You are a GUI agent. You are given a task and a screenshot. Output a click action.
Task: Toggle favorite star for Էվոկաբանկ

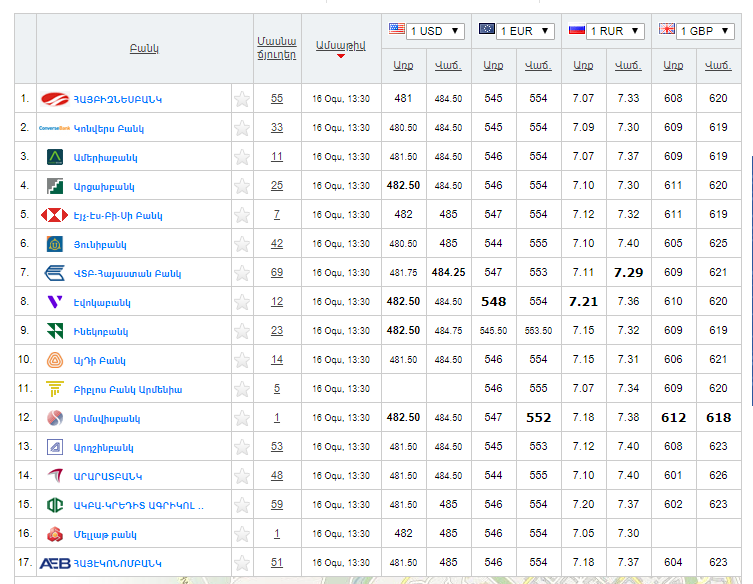[242, 302]
